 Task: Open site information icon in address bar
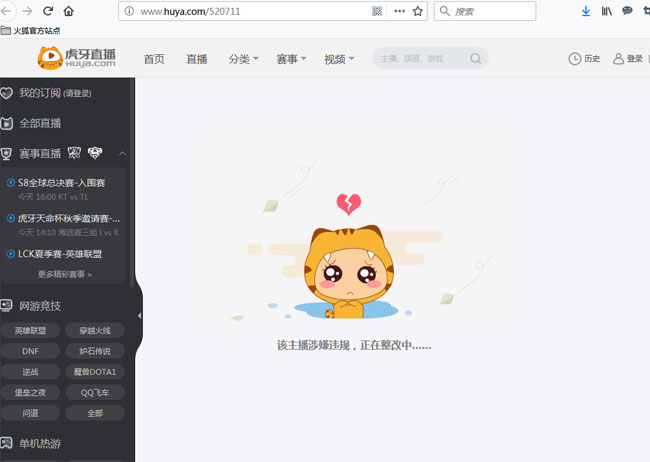[129, 11]
